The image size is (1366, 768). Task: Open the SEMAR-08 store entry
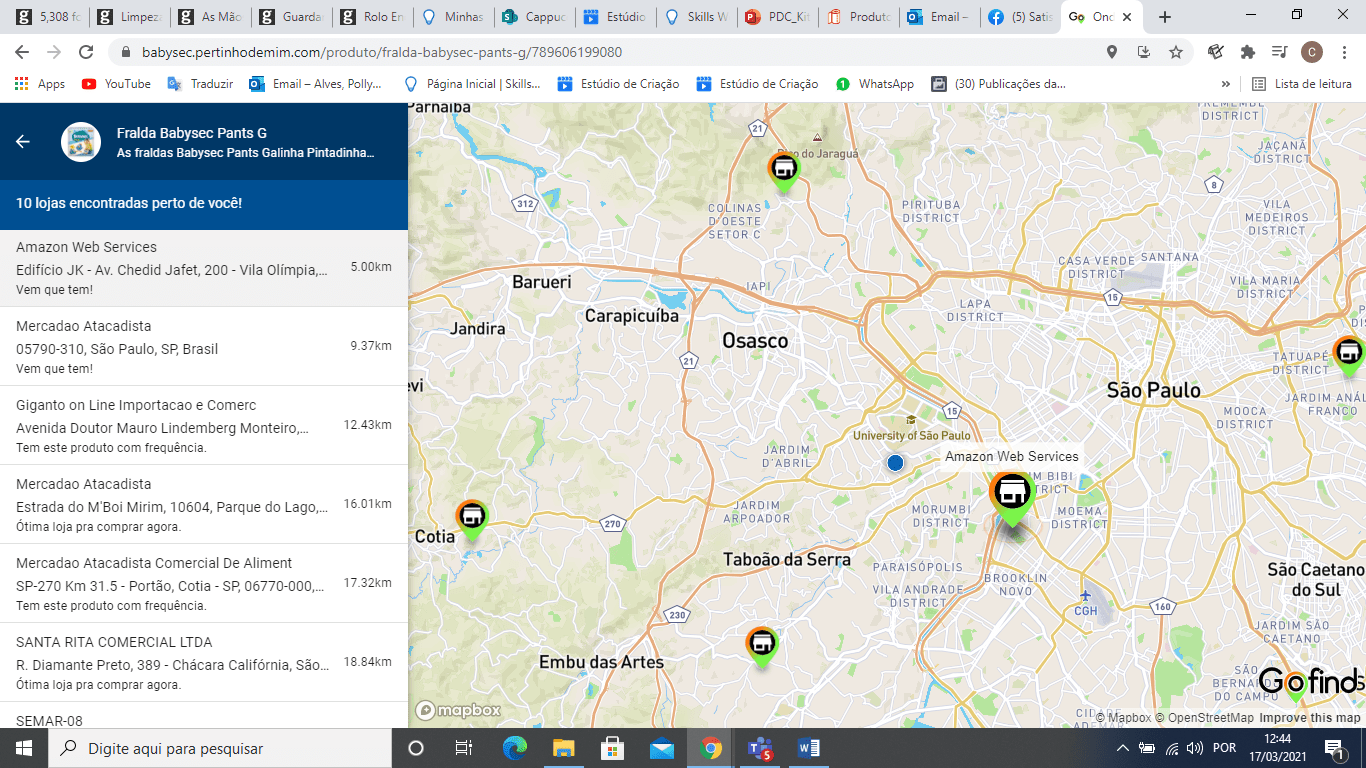204,715
